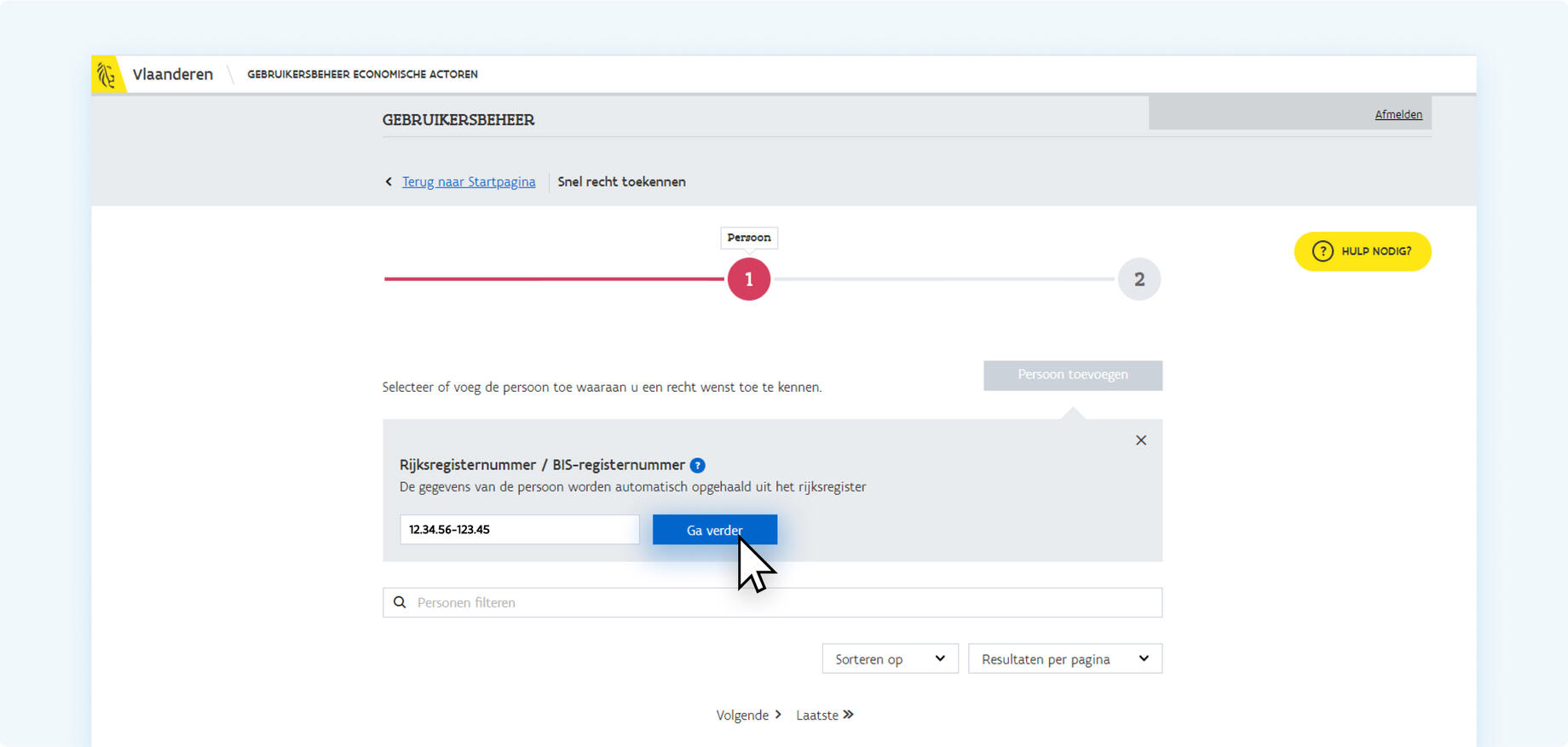Click the GEBRUIKERSBEHEER heading
Screen dimensions: 1568x747
coord(458,120)
